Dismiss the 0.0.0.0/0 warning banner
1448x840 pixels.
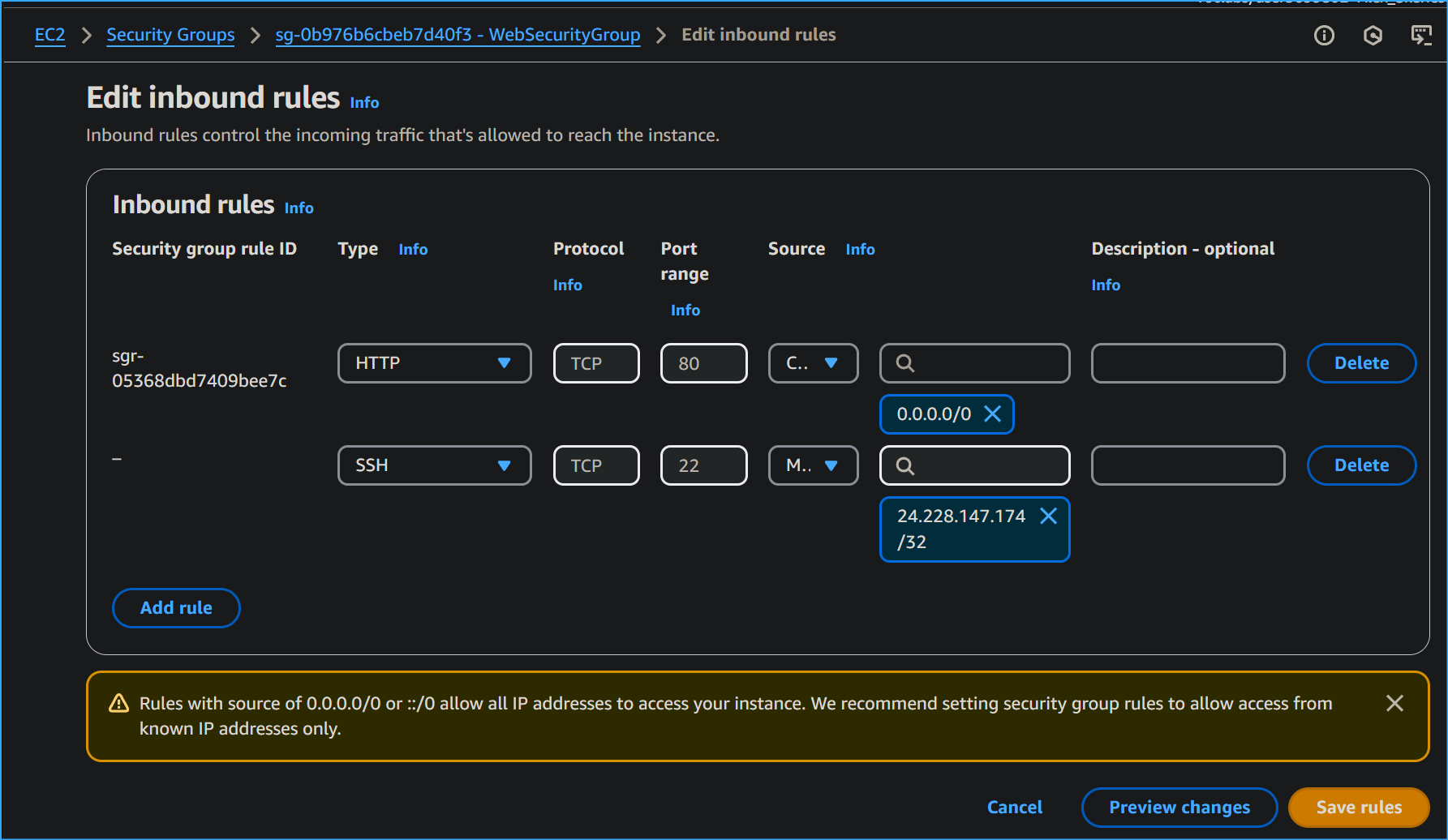(x=1394, y=703)
